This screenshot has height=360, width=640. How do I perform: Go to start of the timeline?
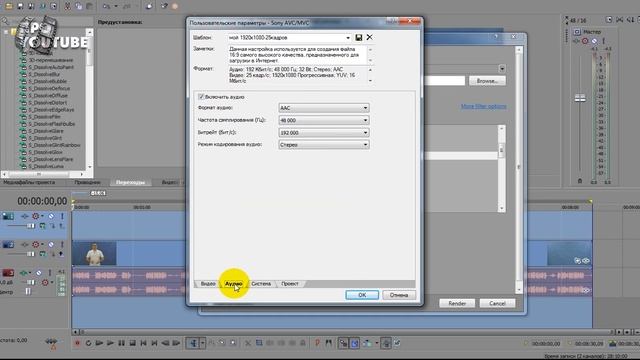pyautogui.click(x=143, y=343)
